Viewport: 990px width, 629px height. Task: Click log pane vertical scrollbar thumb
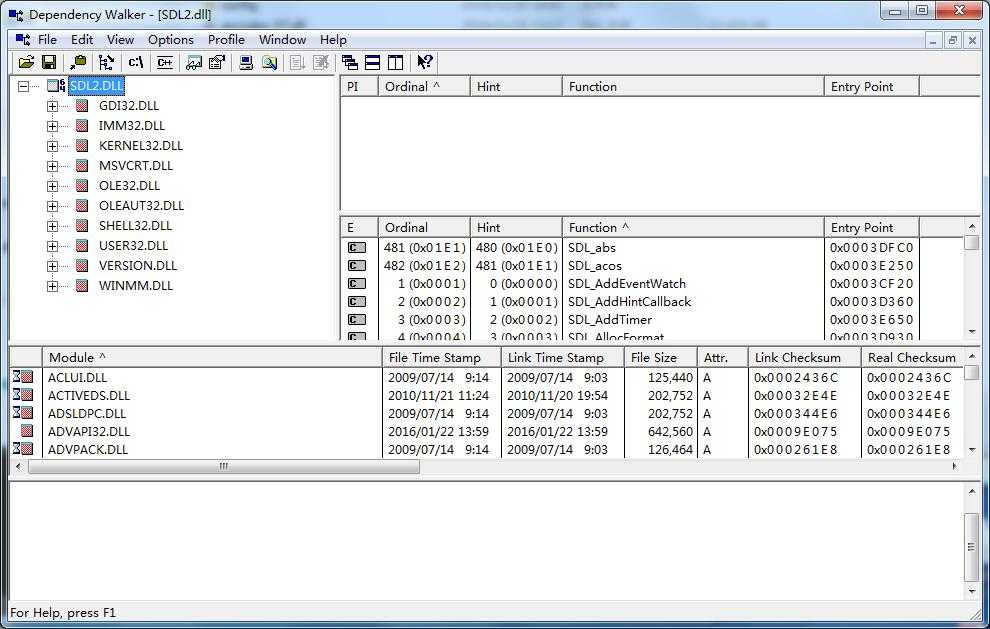pyautogui.click(x=971, y=547)
